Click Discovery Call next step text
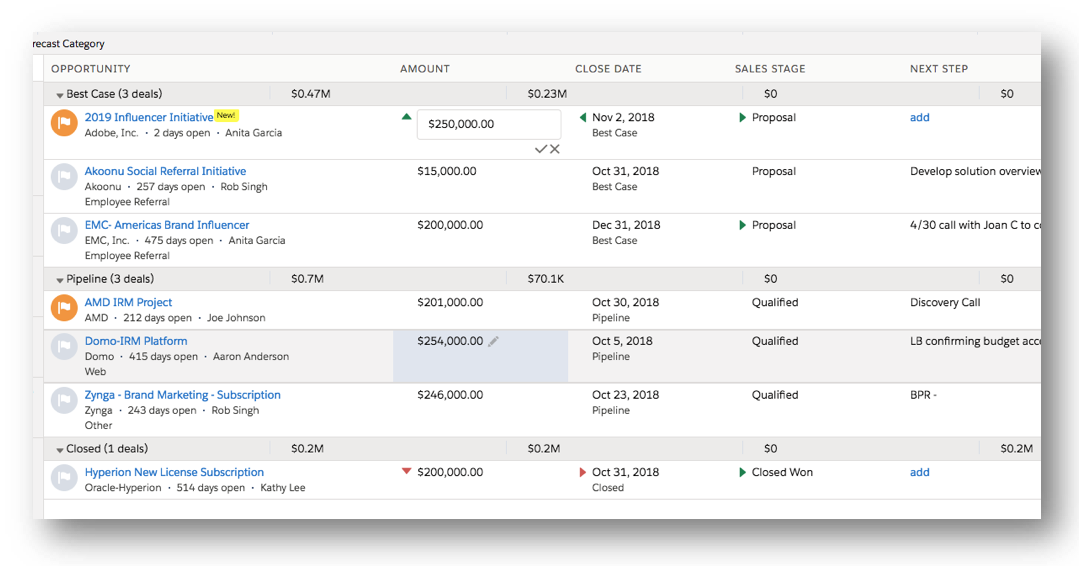 (x=945, y=302)
